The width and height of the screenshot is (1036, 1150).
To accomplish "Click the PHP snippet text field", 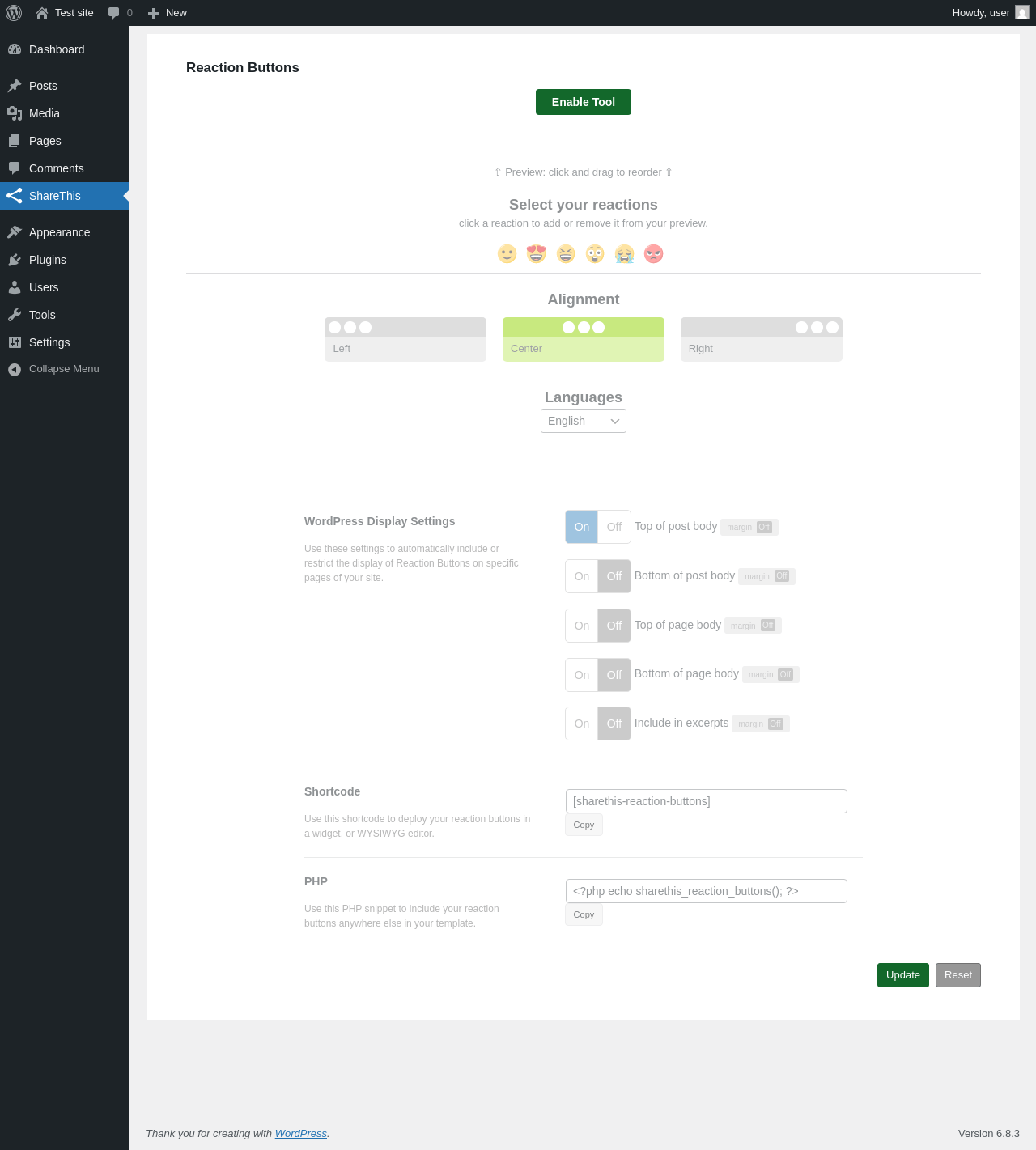I will 707,891.
